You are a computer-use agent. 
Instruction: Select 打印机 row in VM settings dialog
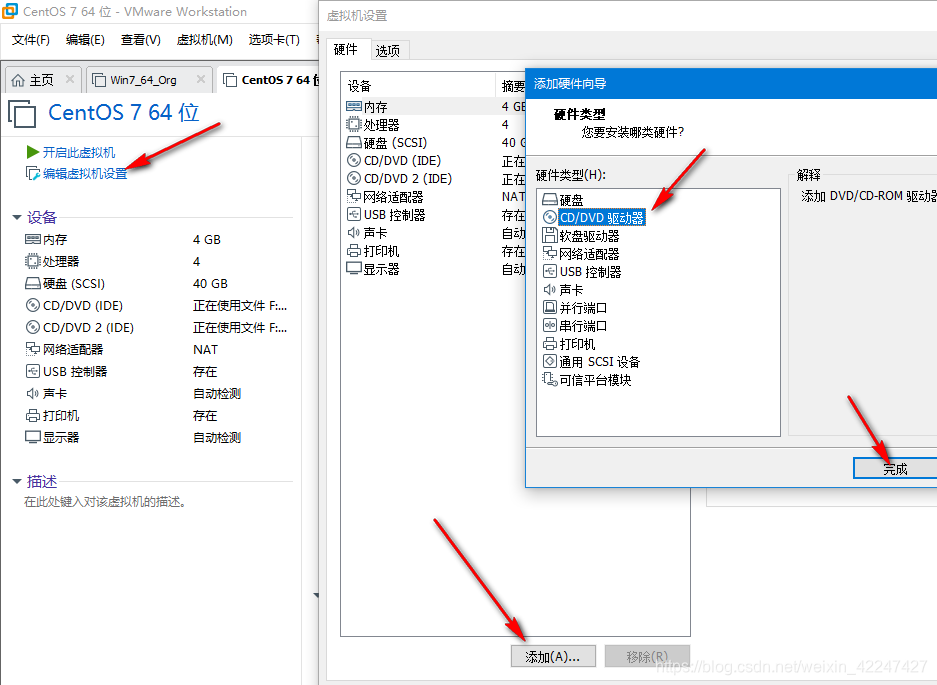point(434,250)
